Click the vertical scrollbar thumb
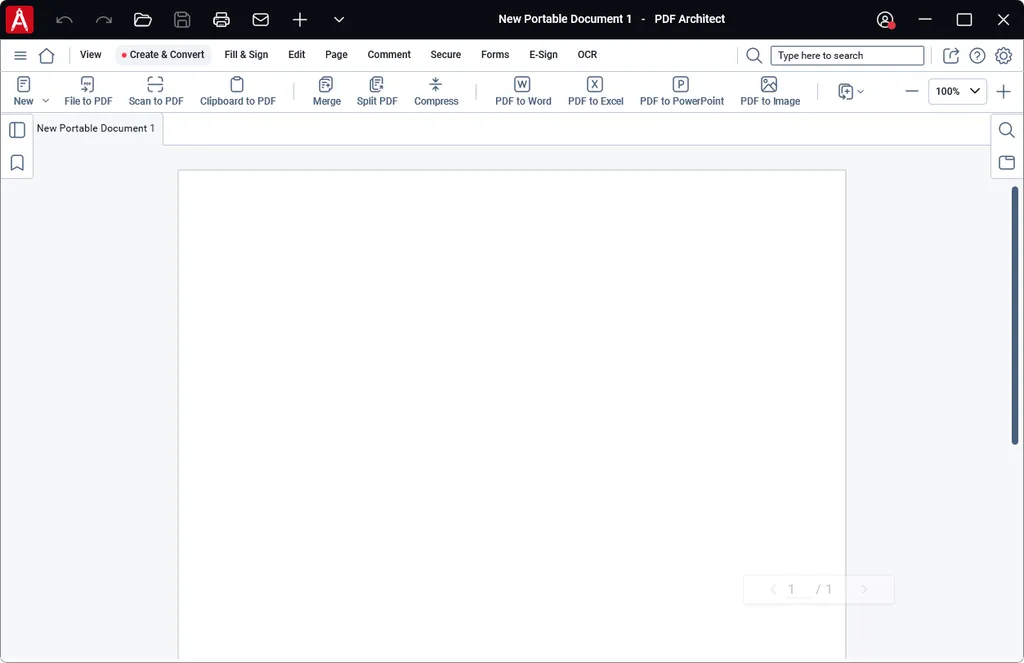This screenshot has height=663, width=1024. [x=1015, y=315]
